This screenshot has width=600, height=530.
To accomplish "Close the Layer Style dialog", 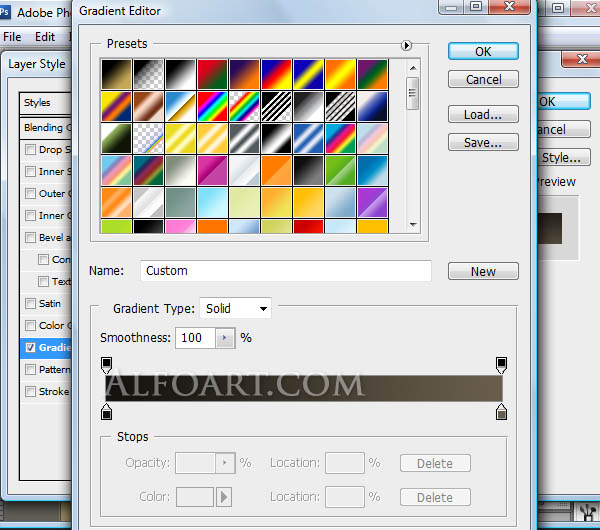I will [x=581, y=59].
